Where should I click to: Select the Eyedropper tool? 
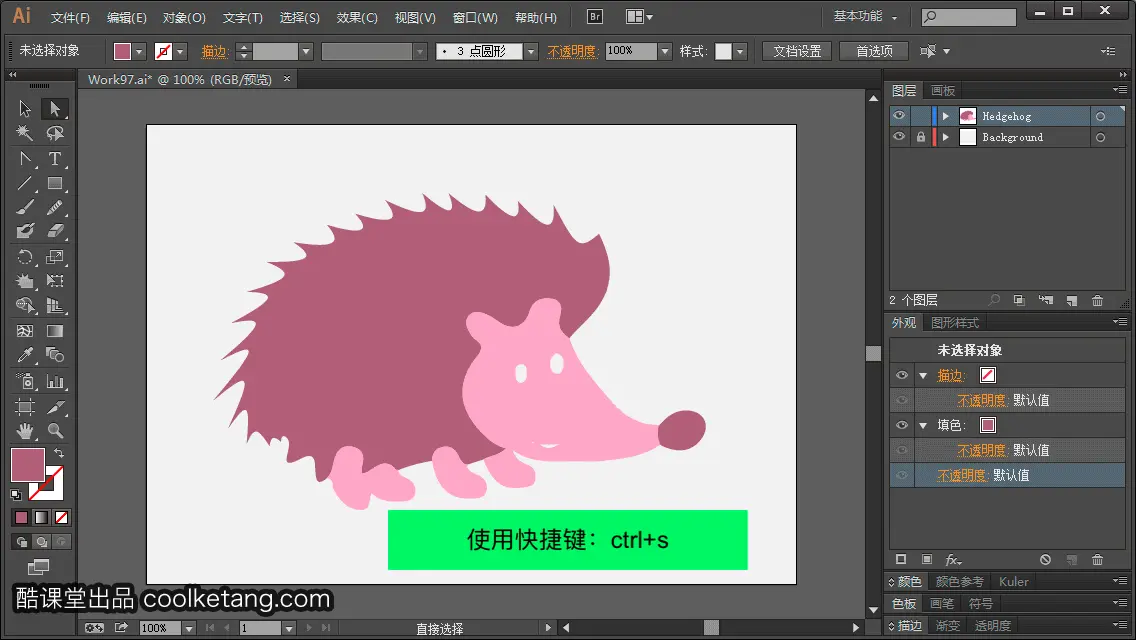pos(25,355)
